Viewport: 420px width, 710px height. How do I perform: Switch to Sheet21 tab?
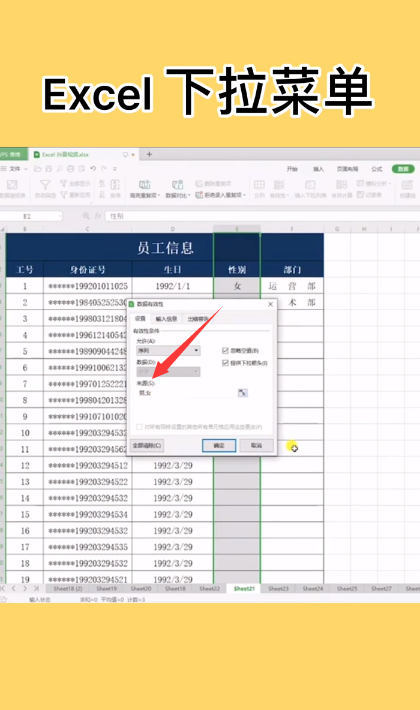click(x=244, y=589)
